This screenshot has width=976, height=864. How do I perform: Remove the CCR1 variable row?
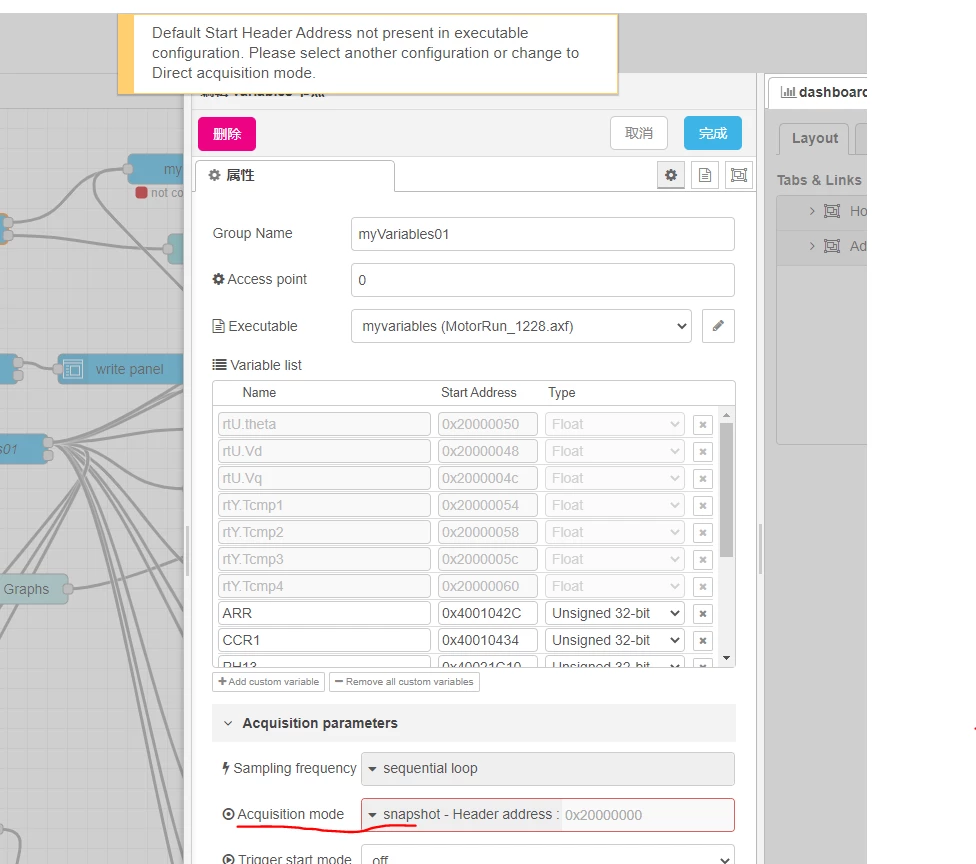click(x=703, y=641)
